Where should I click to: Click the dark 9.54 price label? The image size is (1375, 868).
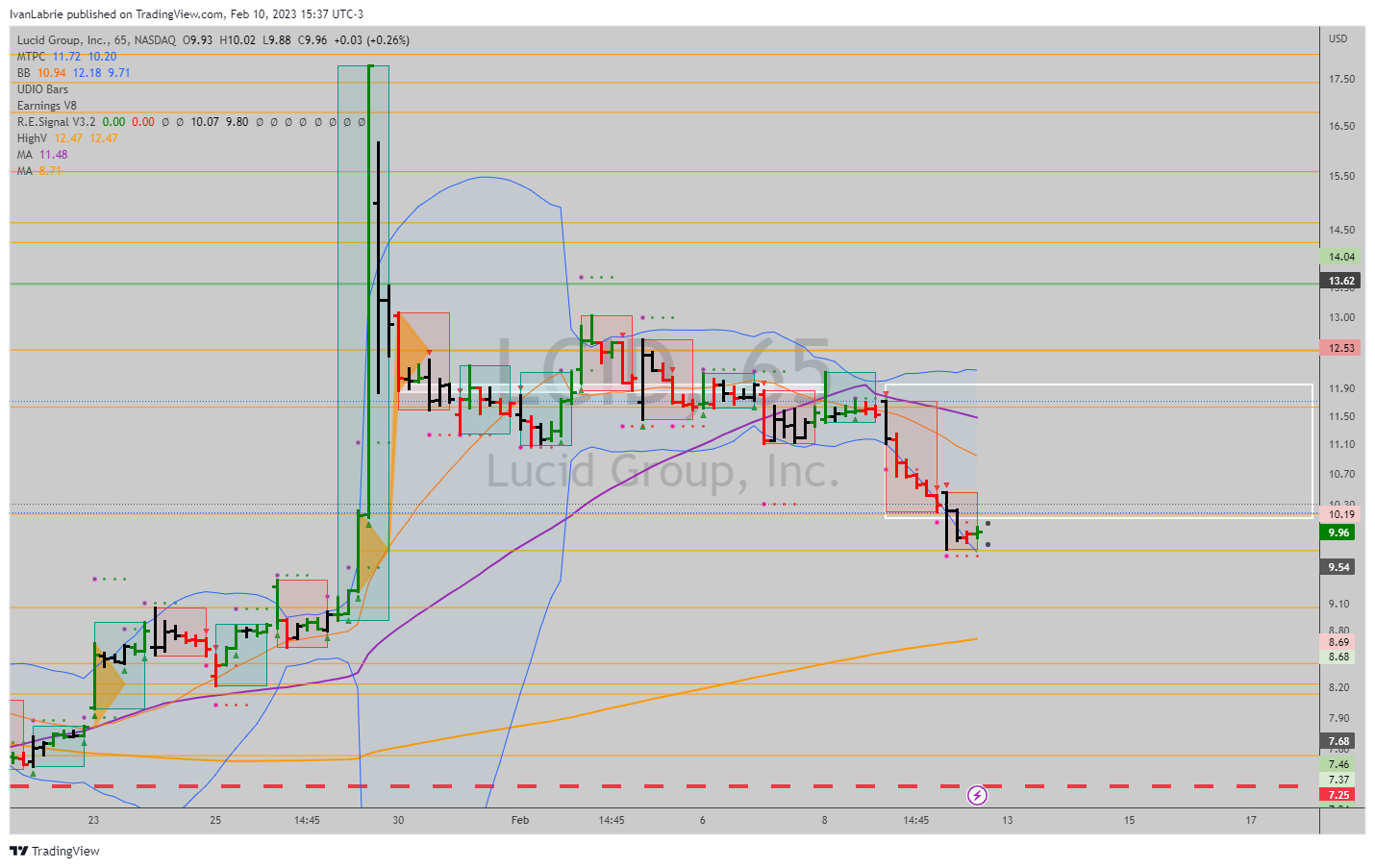[1338, 567]
